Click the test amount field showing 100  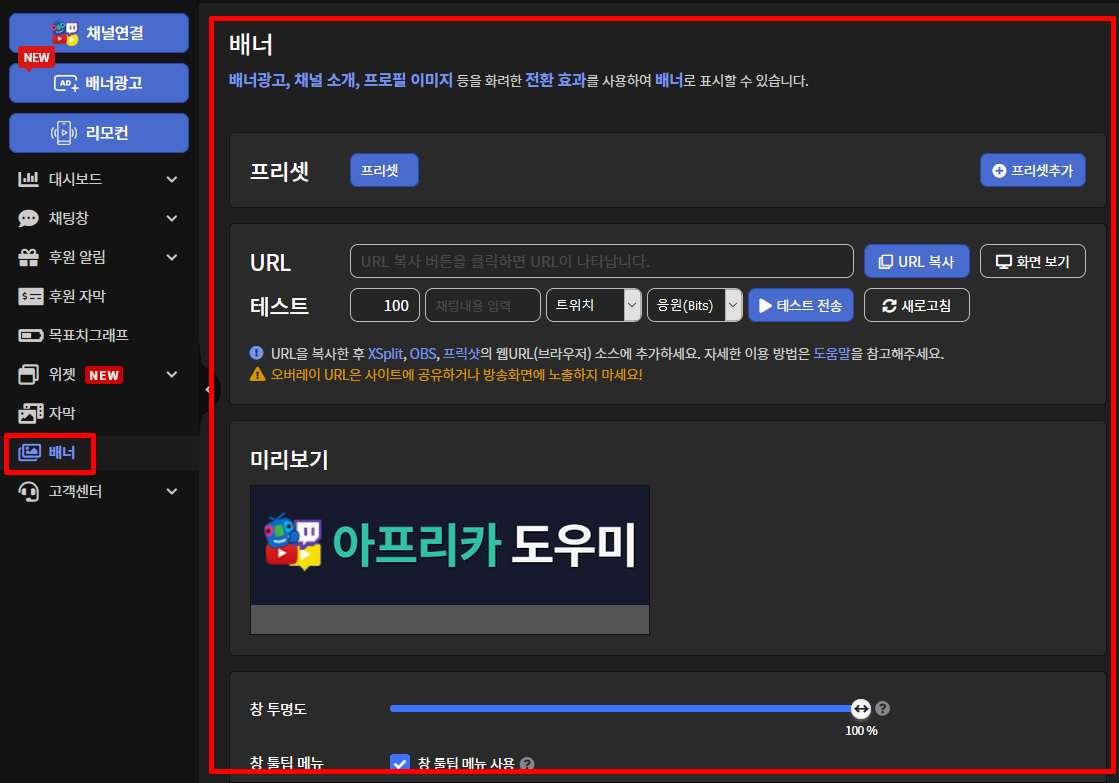[x=385, y=305]
